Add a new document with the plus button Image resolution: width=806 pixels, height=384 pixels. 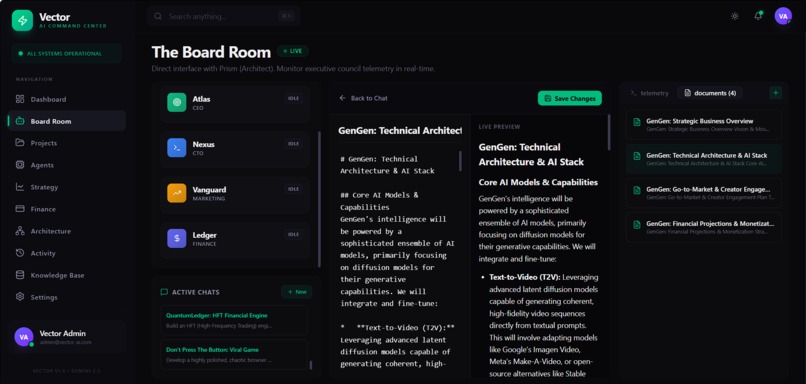tap(776, 93)
